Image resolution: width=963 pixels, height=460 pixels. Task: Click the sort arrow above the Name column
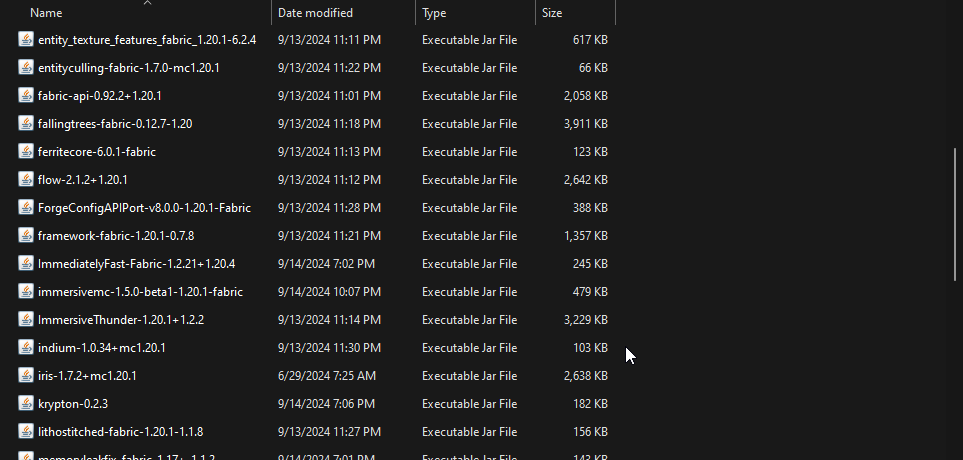(147, 3)
